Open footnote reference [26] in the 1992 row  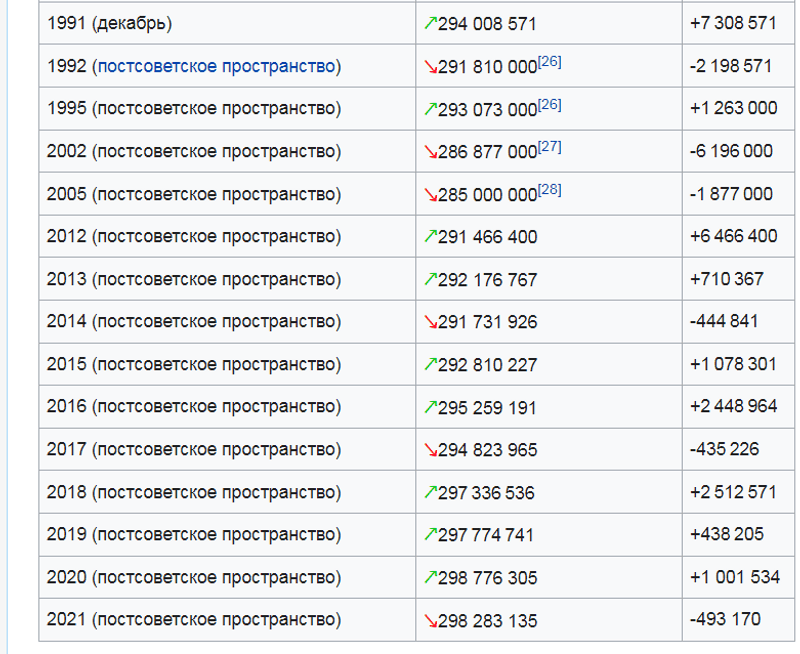549,61
